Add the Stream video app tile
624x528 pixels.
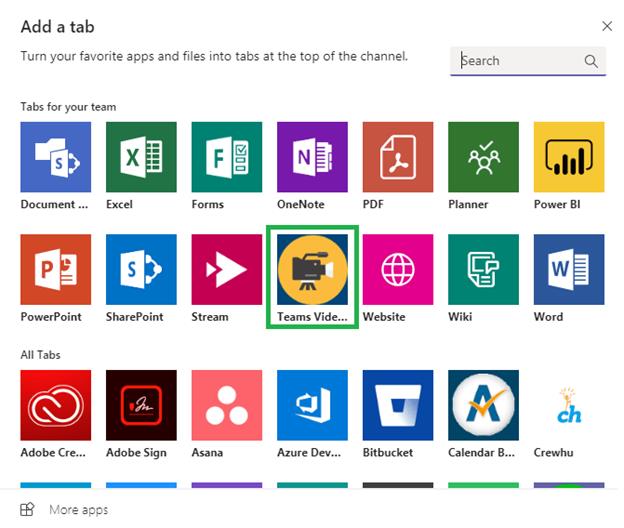tap(227, 269)
